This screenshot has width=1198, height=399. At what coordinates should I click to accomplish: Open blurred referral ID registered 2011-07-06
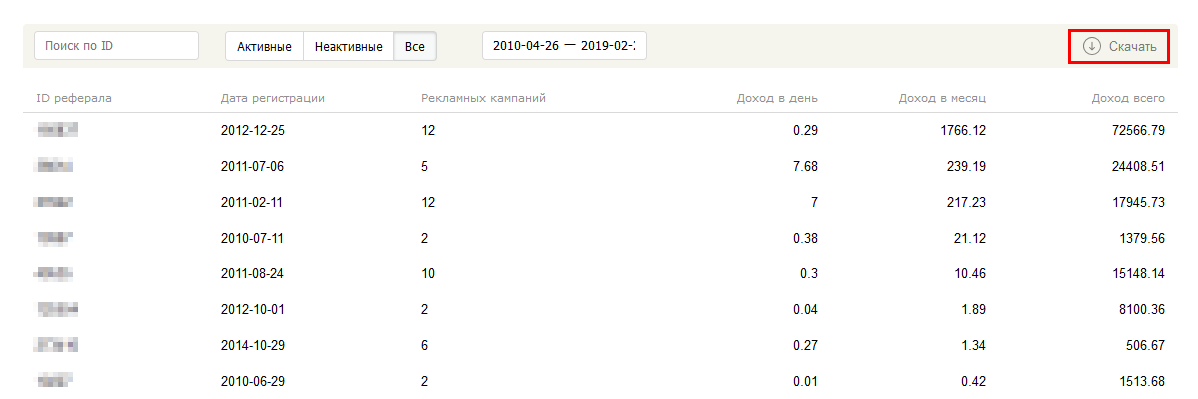click(55, 166)
